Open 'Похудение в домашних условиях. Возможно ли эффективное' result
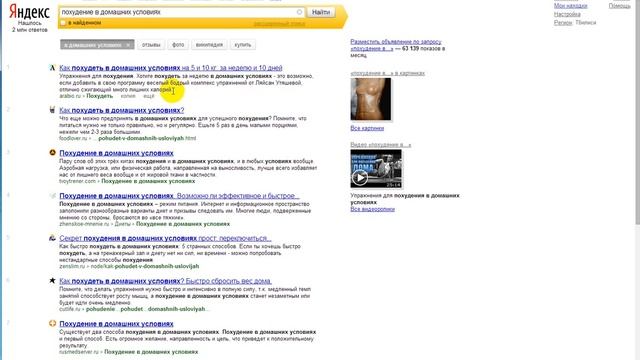Viewport: 640px width, 360px height. click(x=179, y=196)
